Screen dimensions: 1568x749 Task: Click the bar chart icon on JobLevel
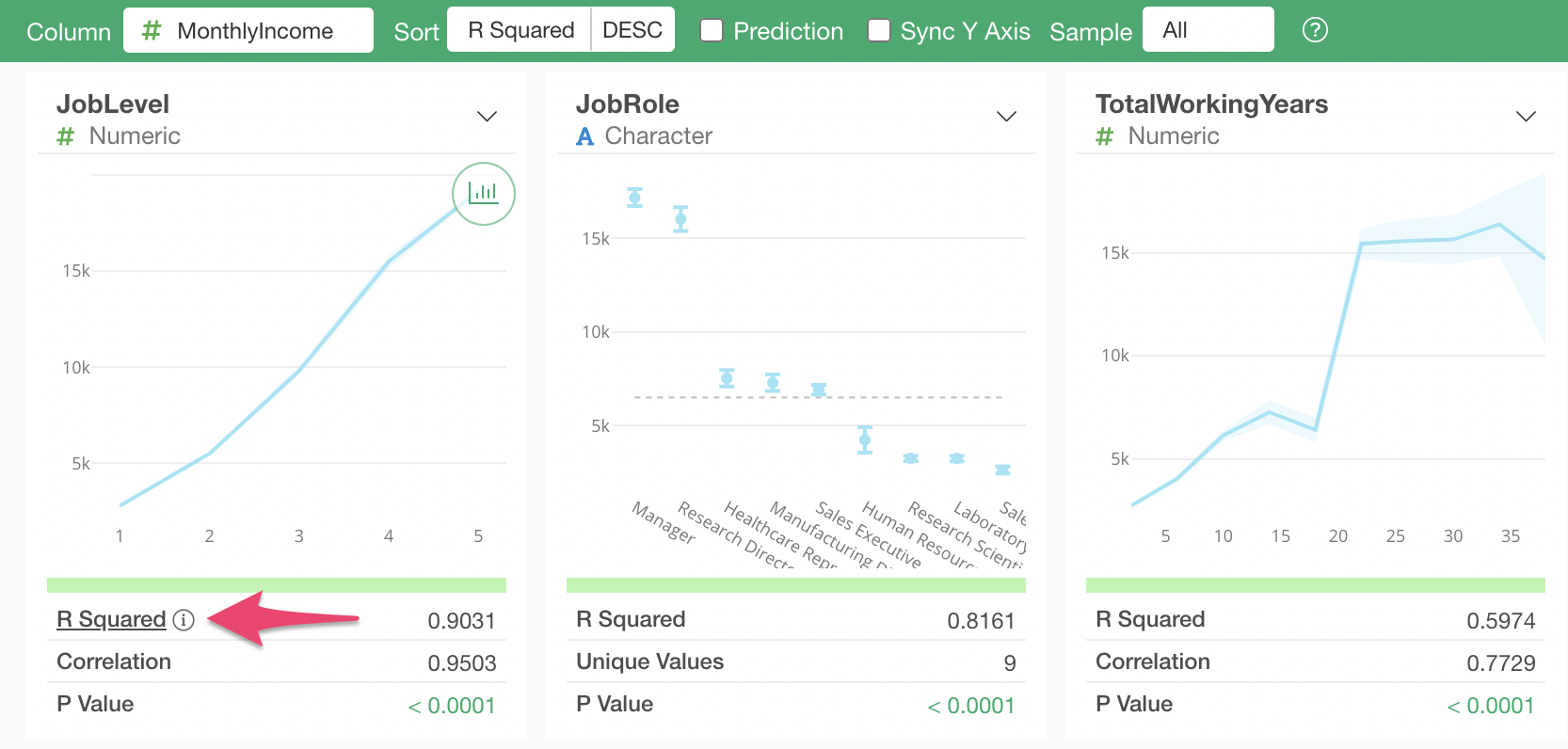[483, 194]
